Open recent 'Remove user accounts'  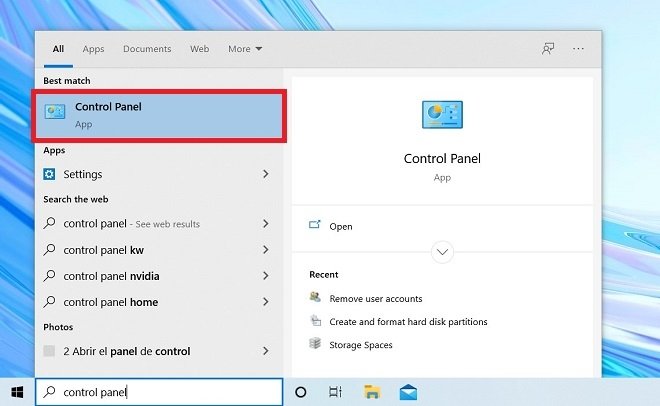[376, 298]
